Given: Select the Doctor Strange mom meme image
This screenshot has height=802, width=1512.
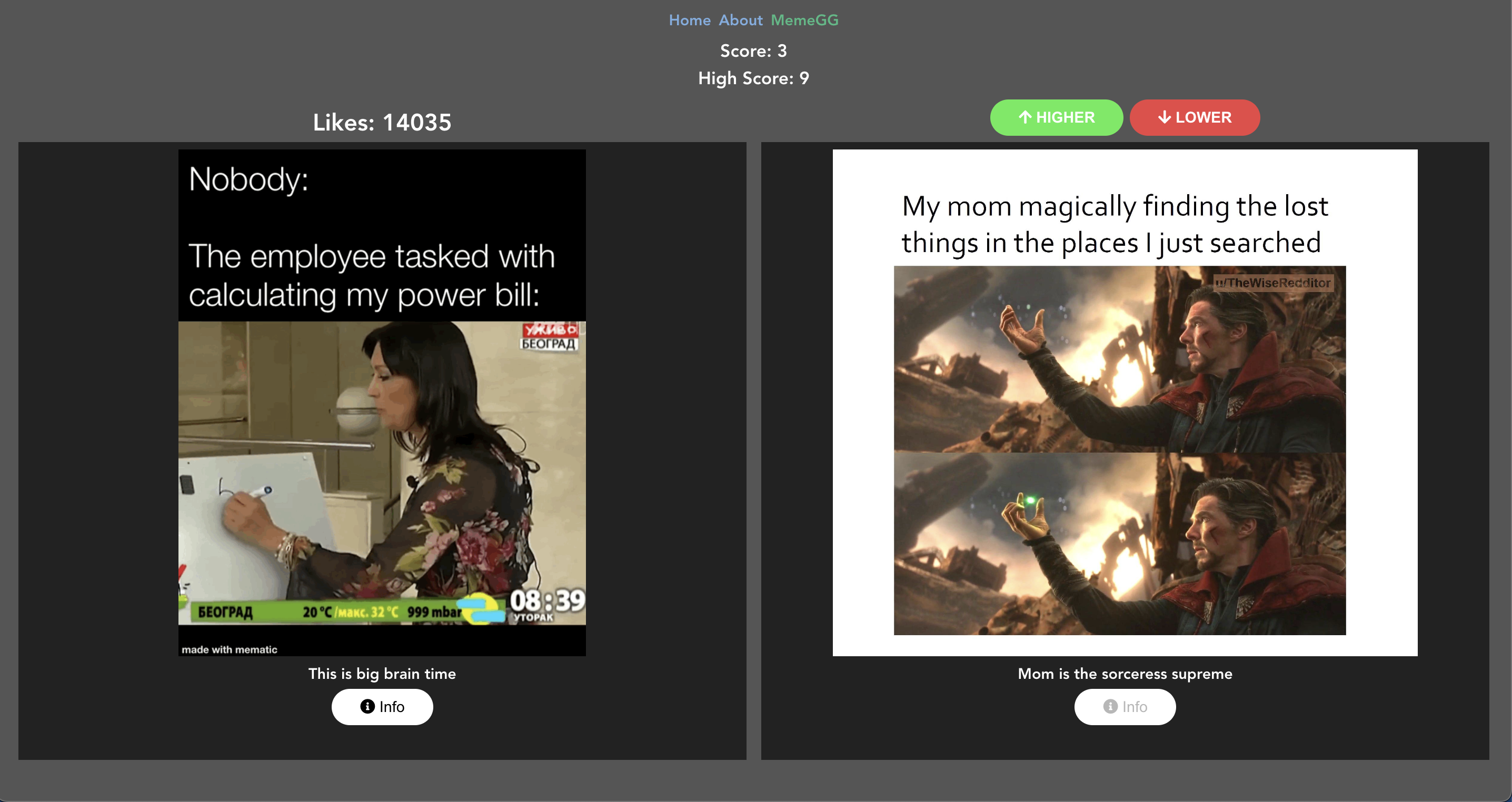Looking at the screenshot, I should click(x=1125, y=403).
